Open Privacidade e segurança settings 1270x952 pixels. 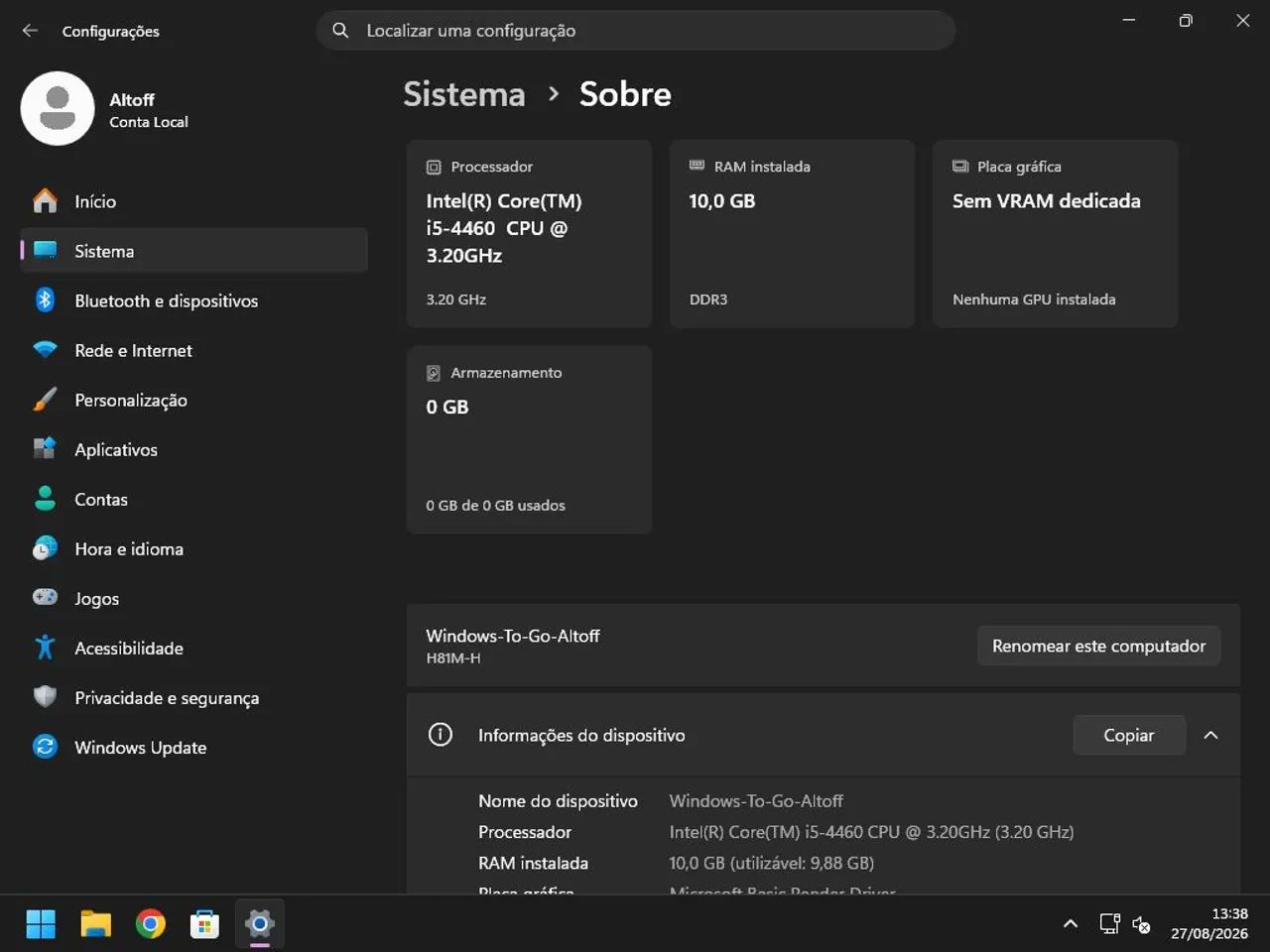point(193,697)
